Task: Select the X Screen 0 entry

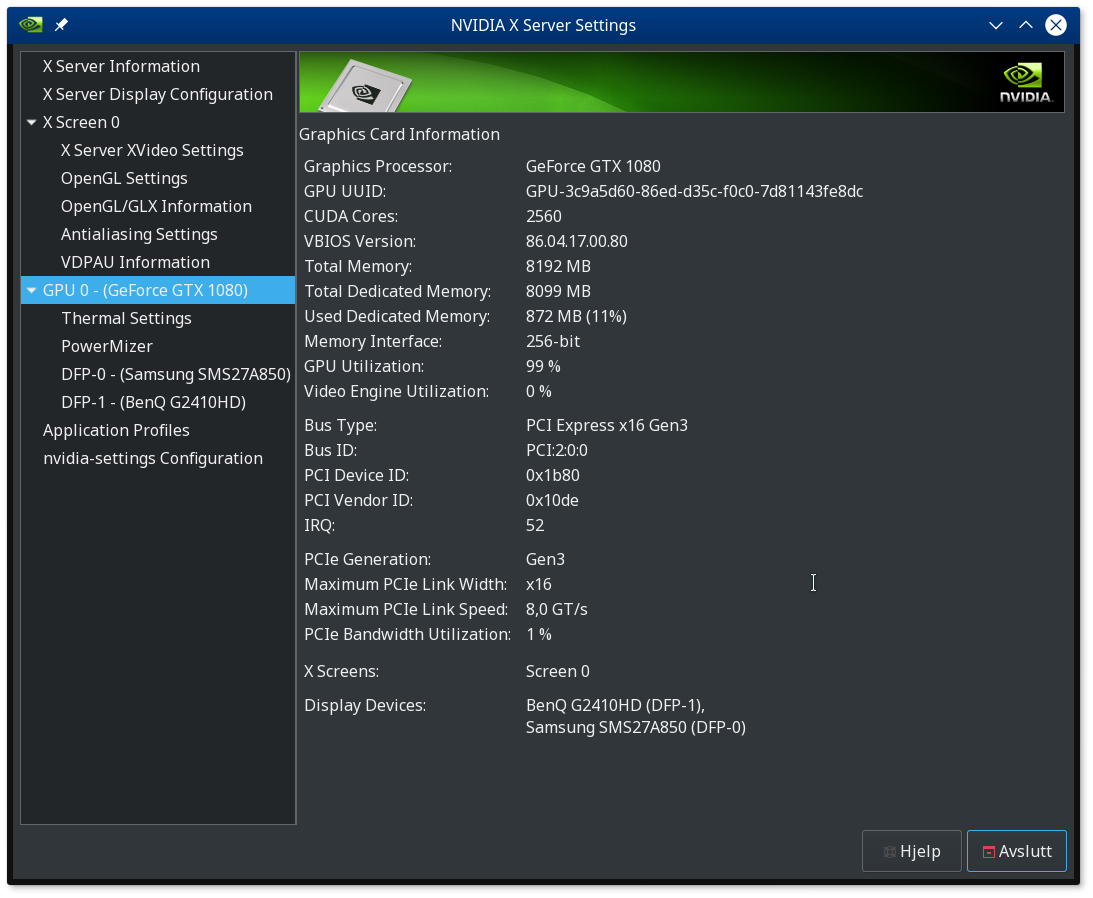Action: [x=81, y=122]
